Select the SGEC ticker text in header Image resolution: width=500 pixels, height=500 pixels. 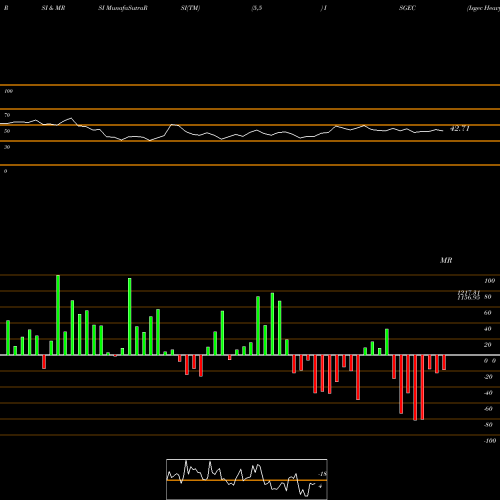[407, 8]
